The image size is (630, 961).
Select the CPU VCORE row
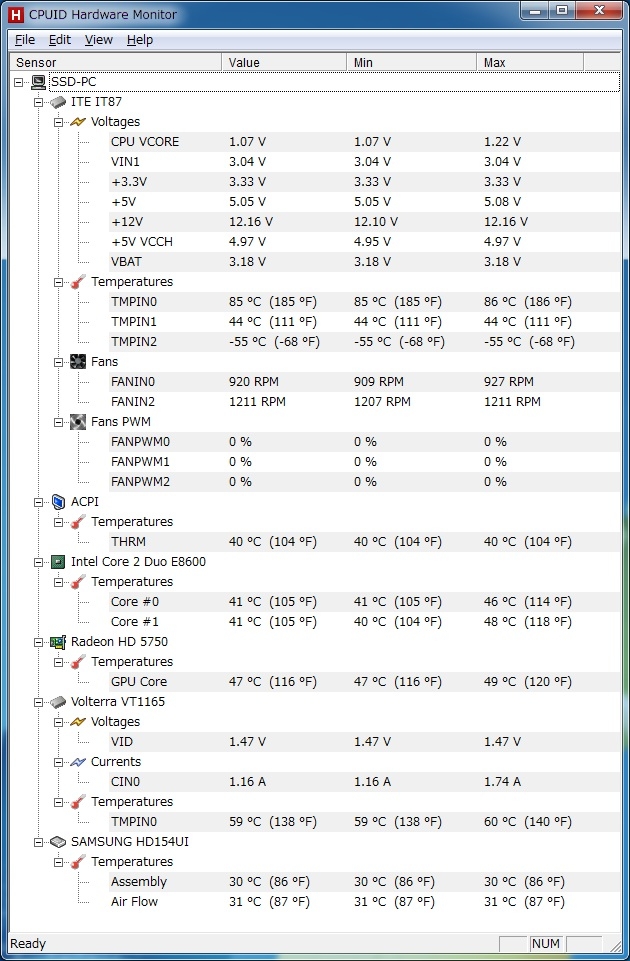[145, 142]
